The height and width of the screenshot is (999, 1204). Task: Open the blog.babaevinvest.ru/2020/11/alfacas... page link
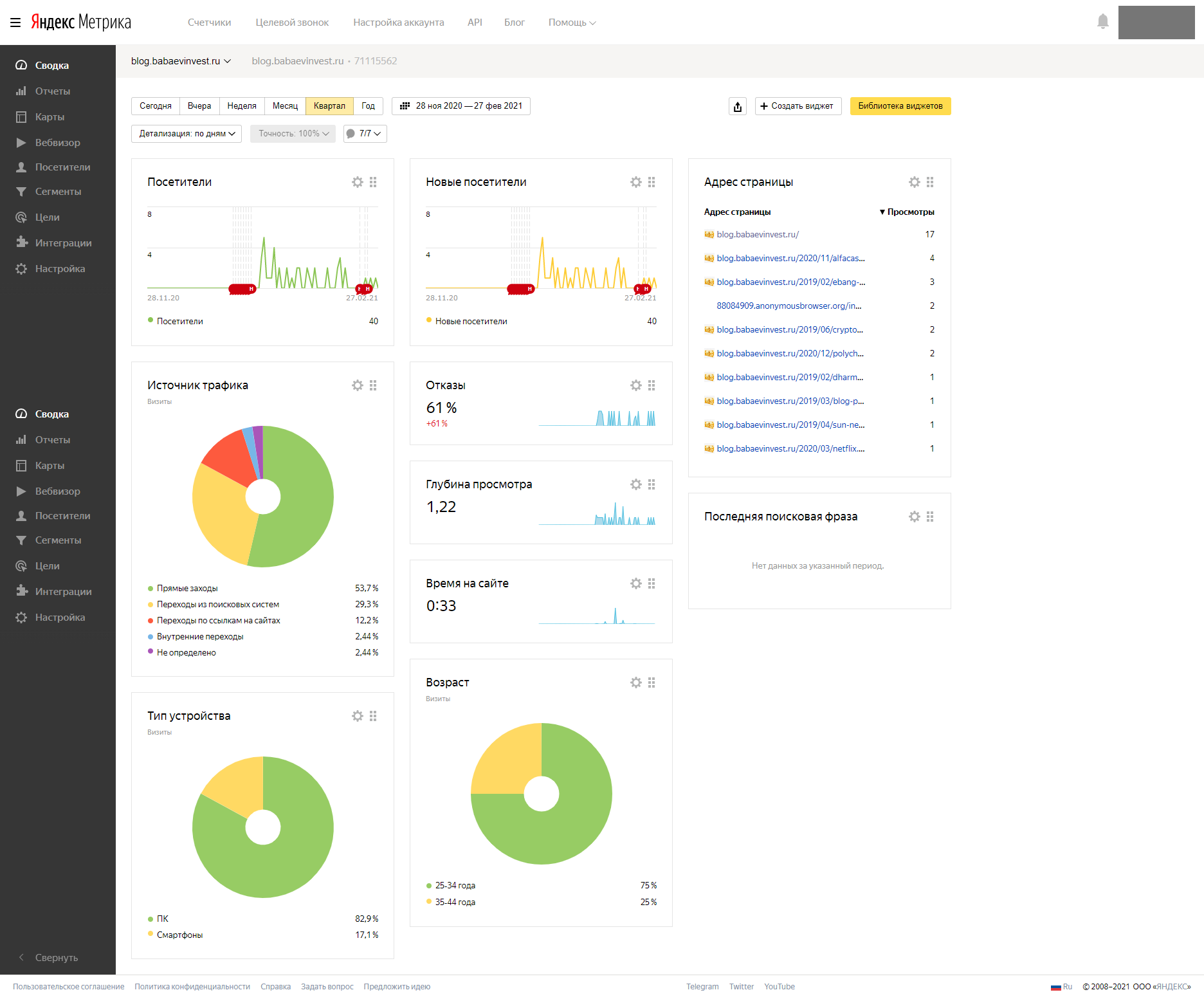pos(790,259)
